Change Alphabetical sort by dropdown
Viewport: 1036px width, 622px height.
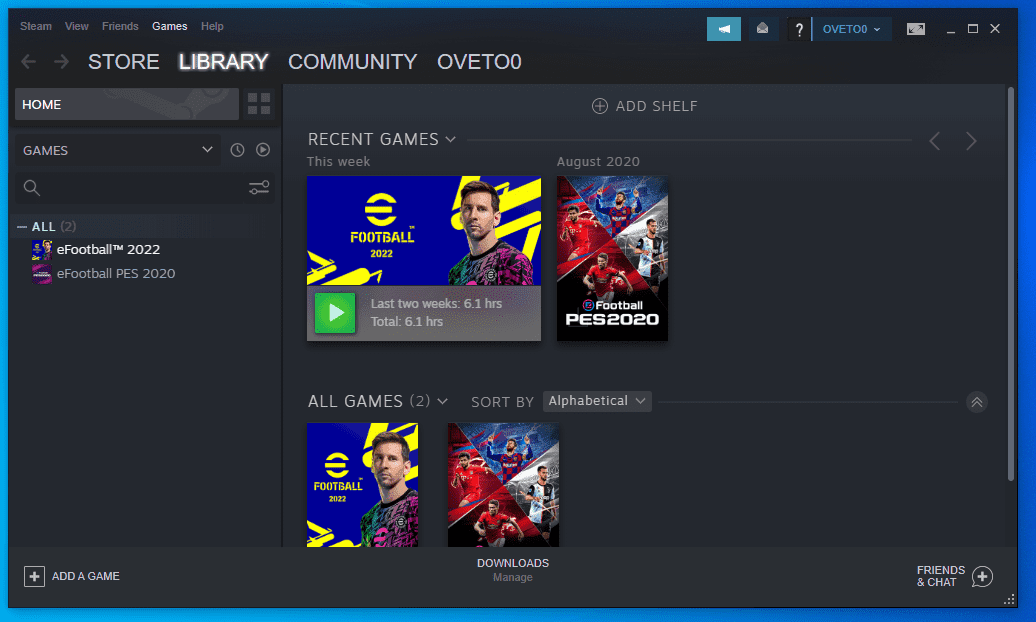tap(597, 401)
